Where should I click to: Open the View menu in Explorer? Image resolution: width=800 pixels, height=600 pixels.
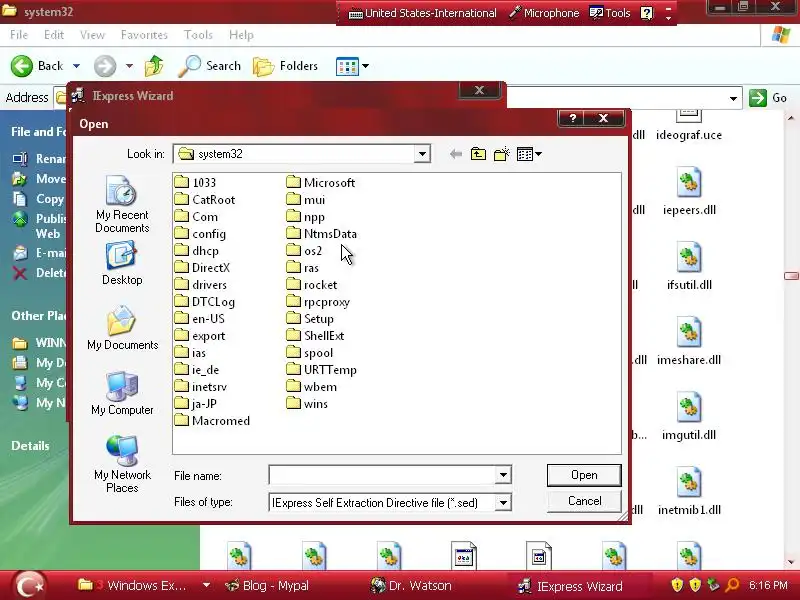[92, 35]
